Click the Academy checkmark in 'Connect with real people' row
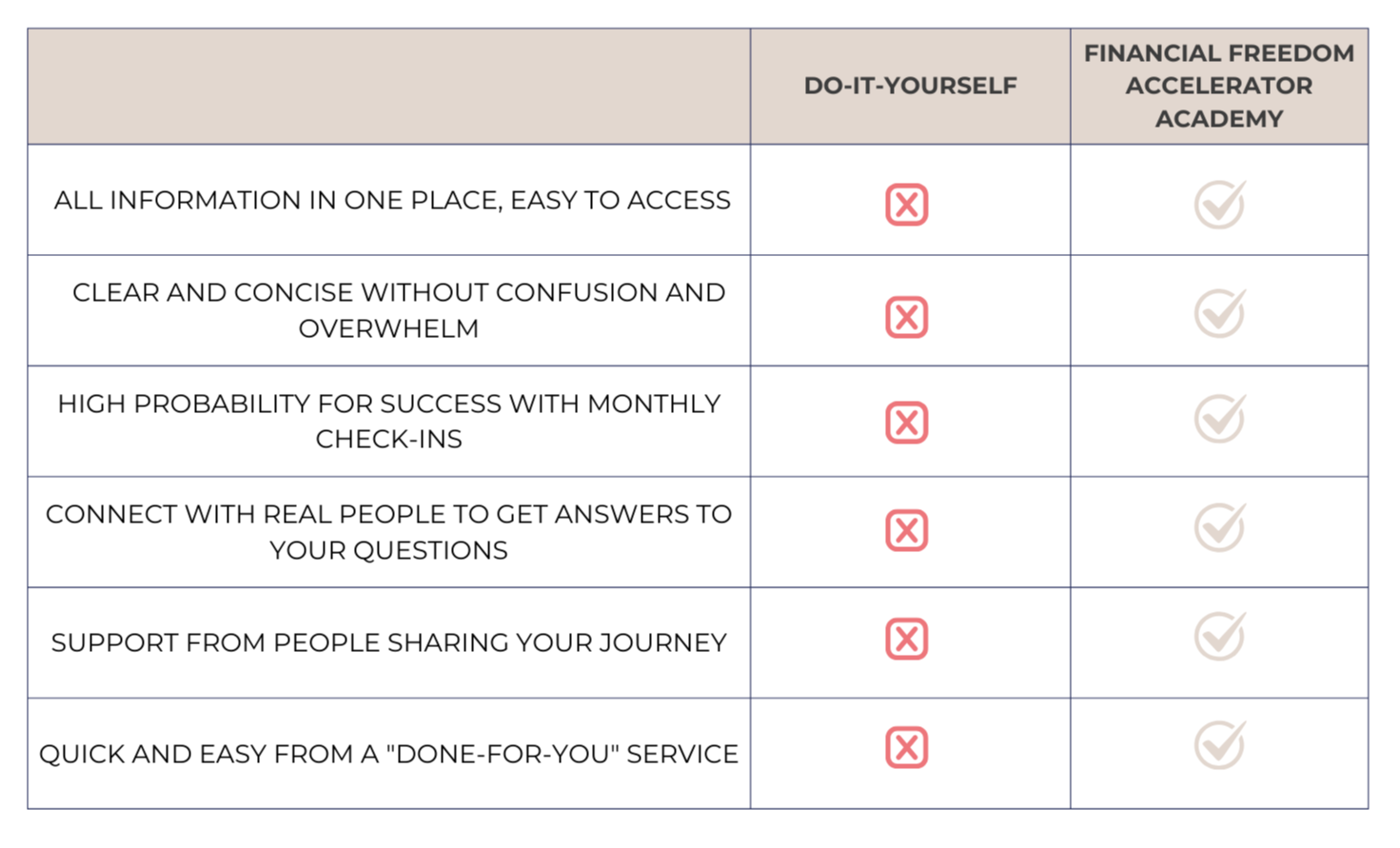The width and height of the screenshot is (1400, 848). [1219, 527]
